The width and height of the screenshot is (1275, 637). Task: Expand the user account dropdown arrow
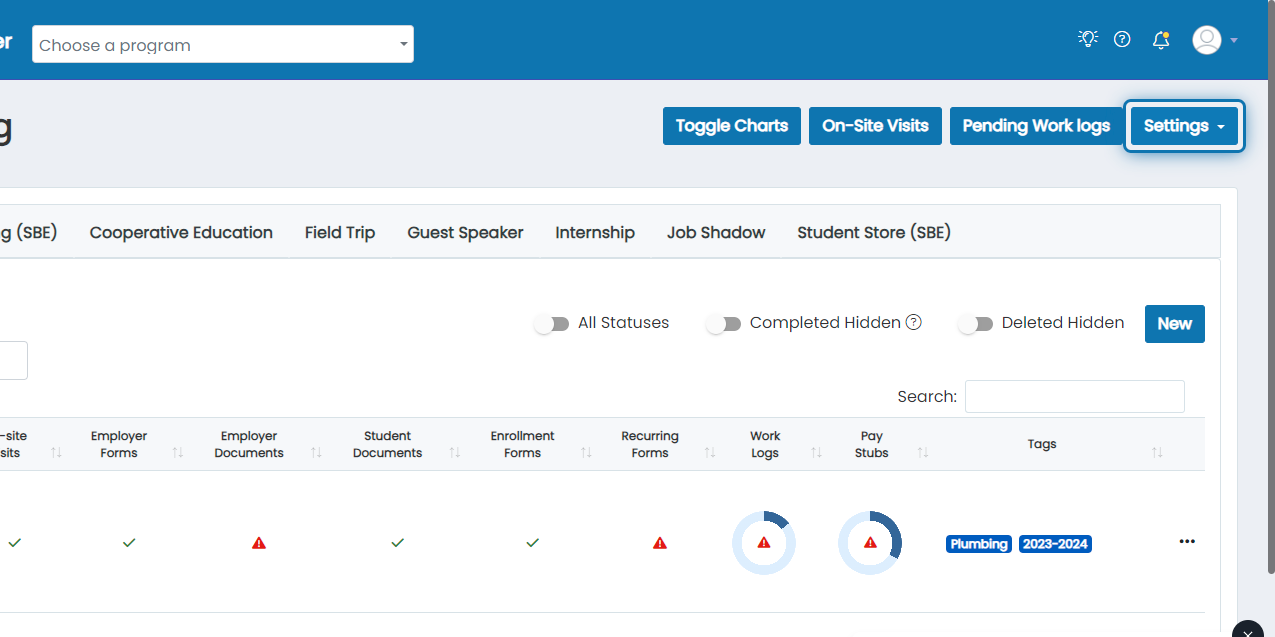[x=1234, y=41]
